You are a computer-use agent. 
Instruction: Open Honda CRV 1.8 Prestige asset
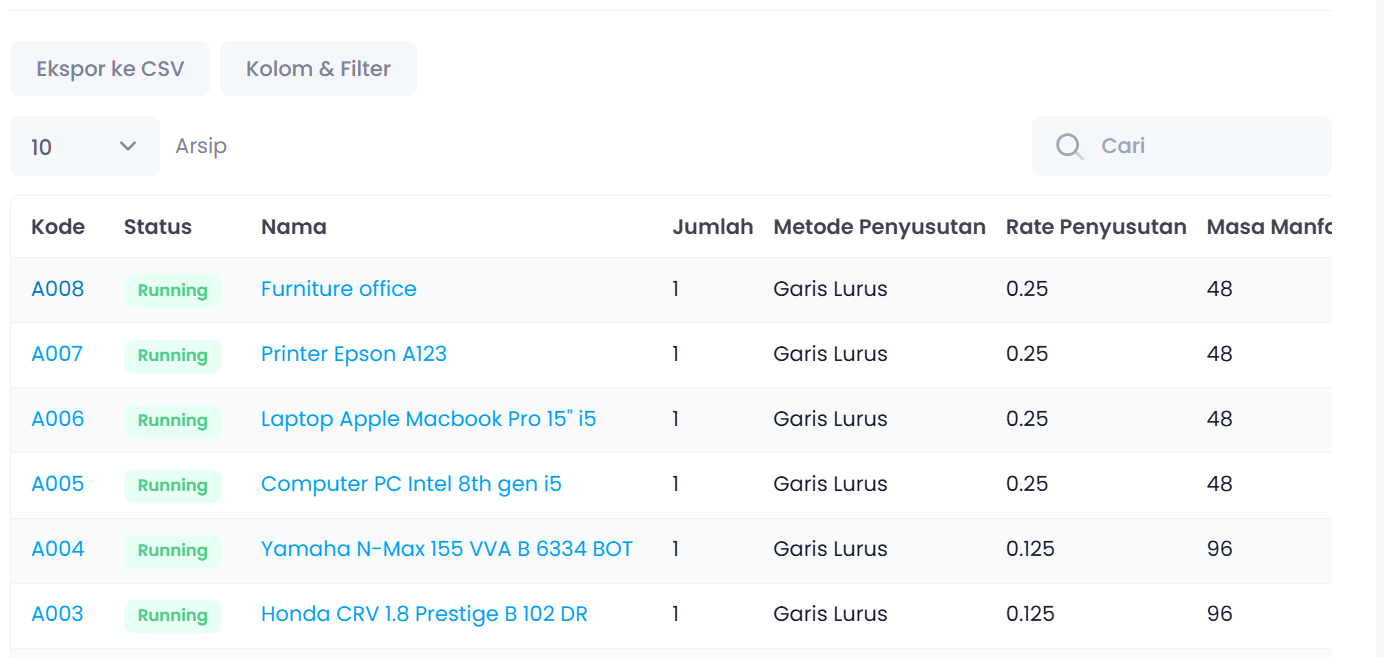click(424, 614)
